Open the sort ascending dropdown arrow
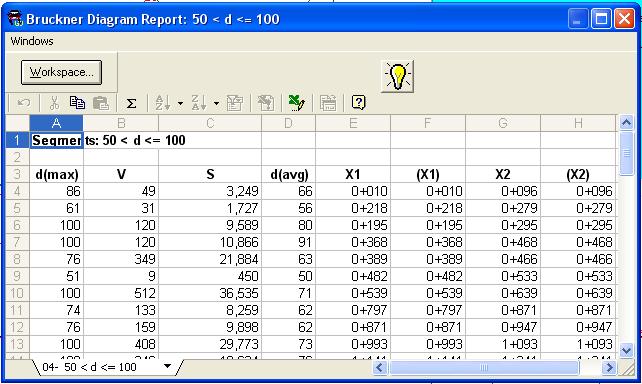 [180, 103]
